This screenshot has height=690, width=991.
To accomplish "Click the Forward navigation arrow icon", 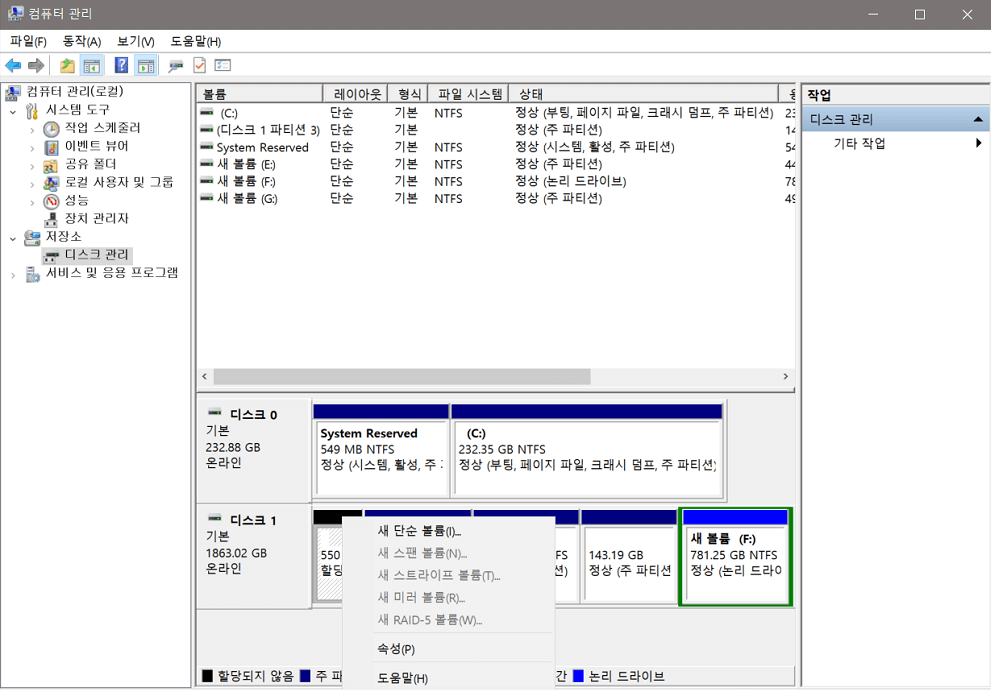I will (x=36, y=64).
